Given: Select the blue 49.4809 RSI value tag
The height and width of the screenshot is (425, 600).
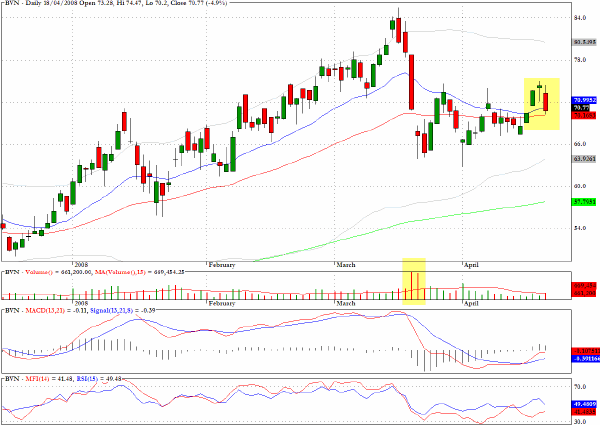Looking at the screenshot, I should tap(584, 404).
